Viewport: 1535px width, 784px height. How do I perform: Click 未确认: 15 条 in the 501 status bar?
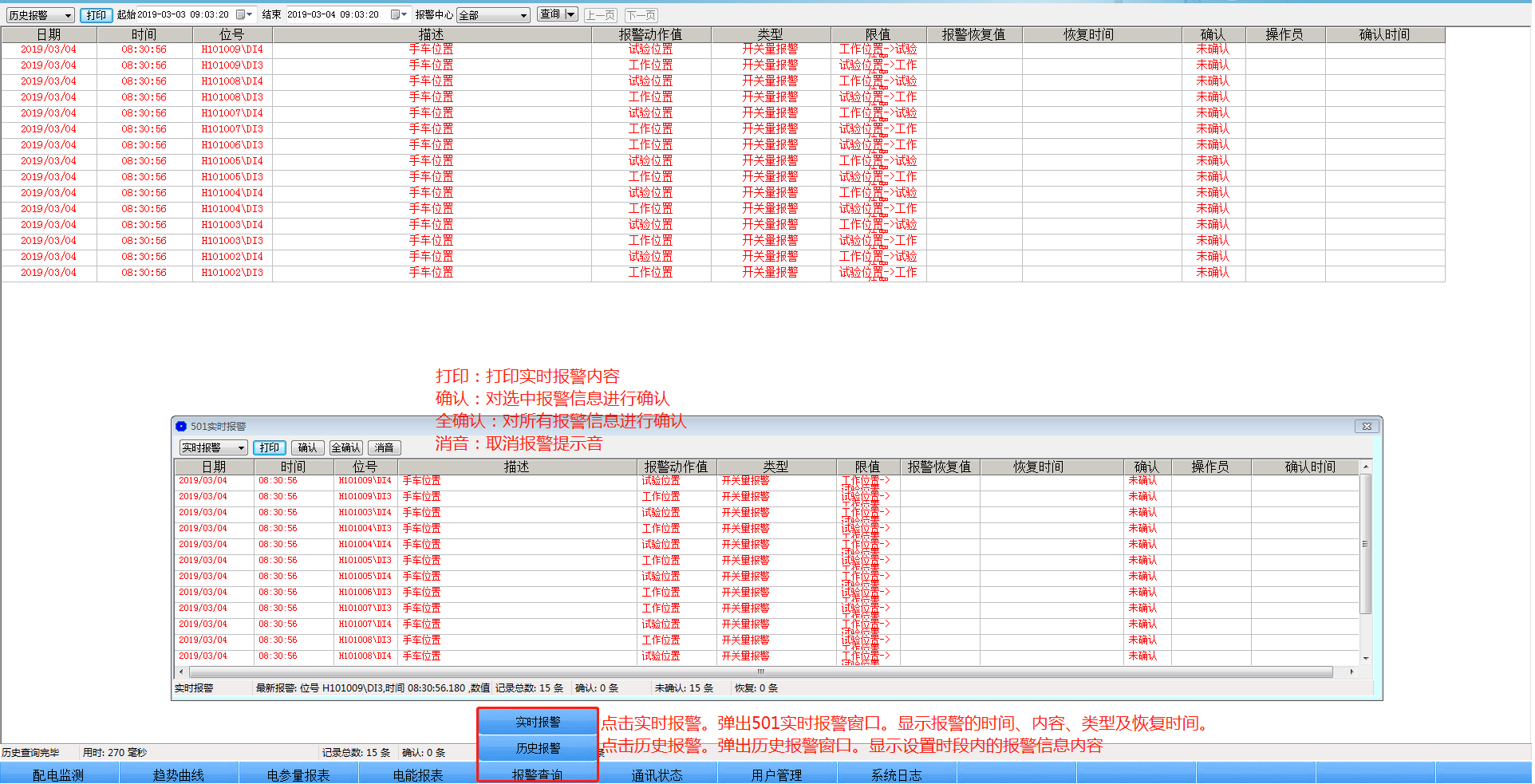[685, 688]
